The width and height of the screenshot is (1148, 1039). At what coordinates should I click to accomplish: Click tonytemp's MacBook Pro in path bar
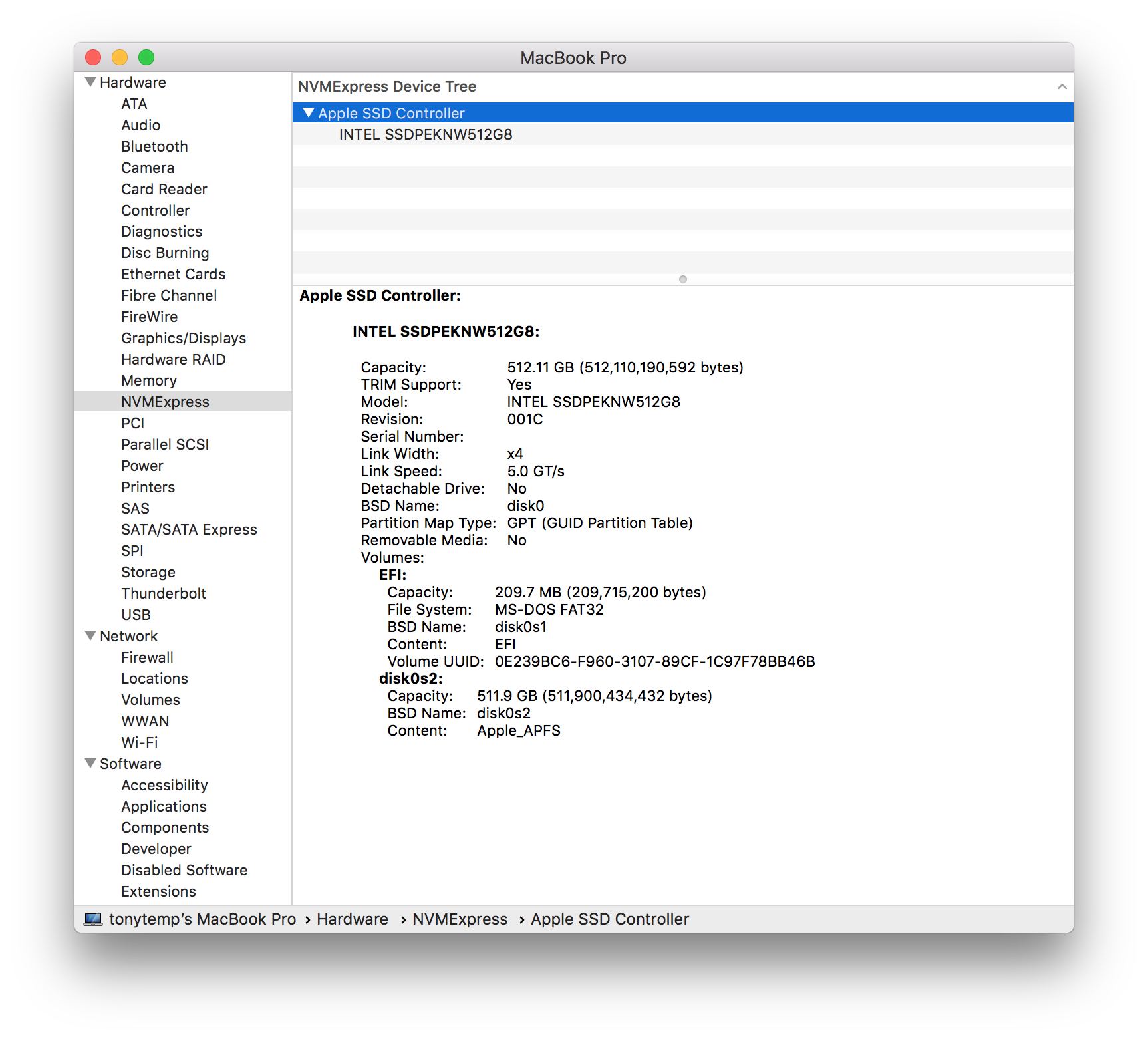[202, 919]
